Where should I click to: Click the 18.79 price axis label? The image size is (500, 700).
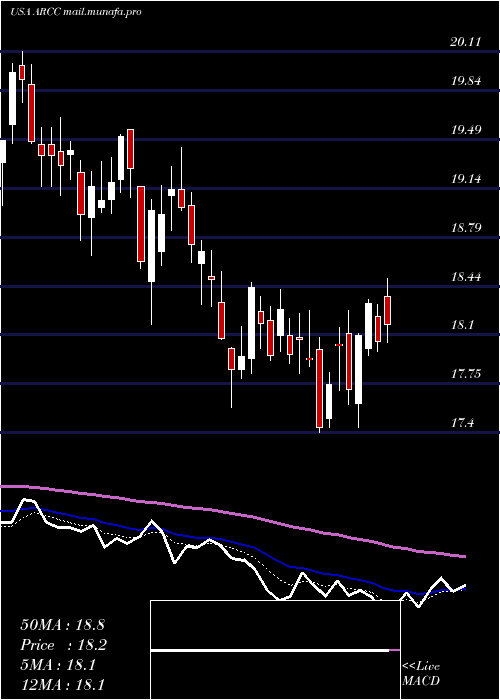pyautogui.click(x=467, y=228)
